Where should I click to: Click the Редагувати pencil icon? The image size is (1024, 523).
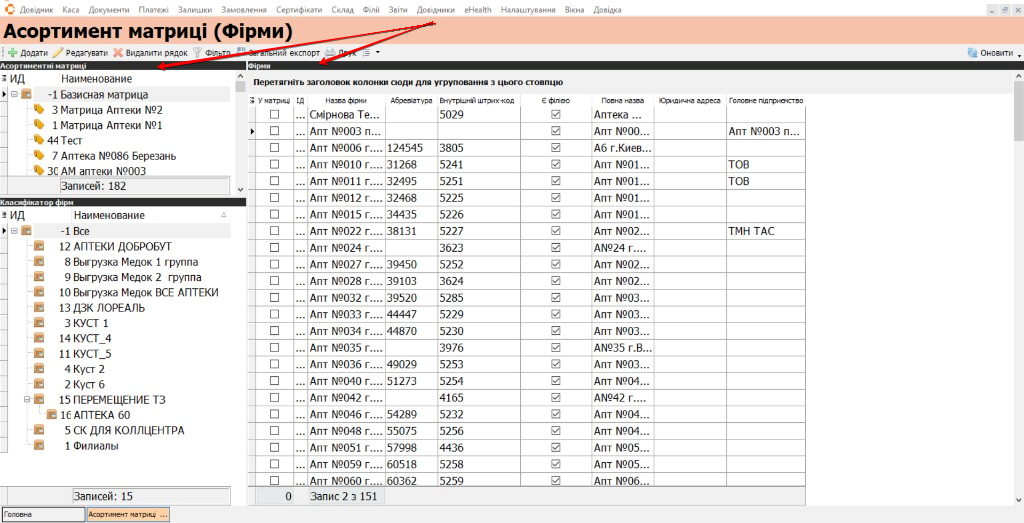coord(57,53)
